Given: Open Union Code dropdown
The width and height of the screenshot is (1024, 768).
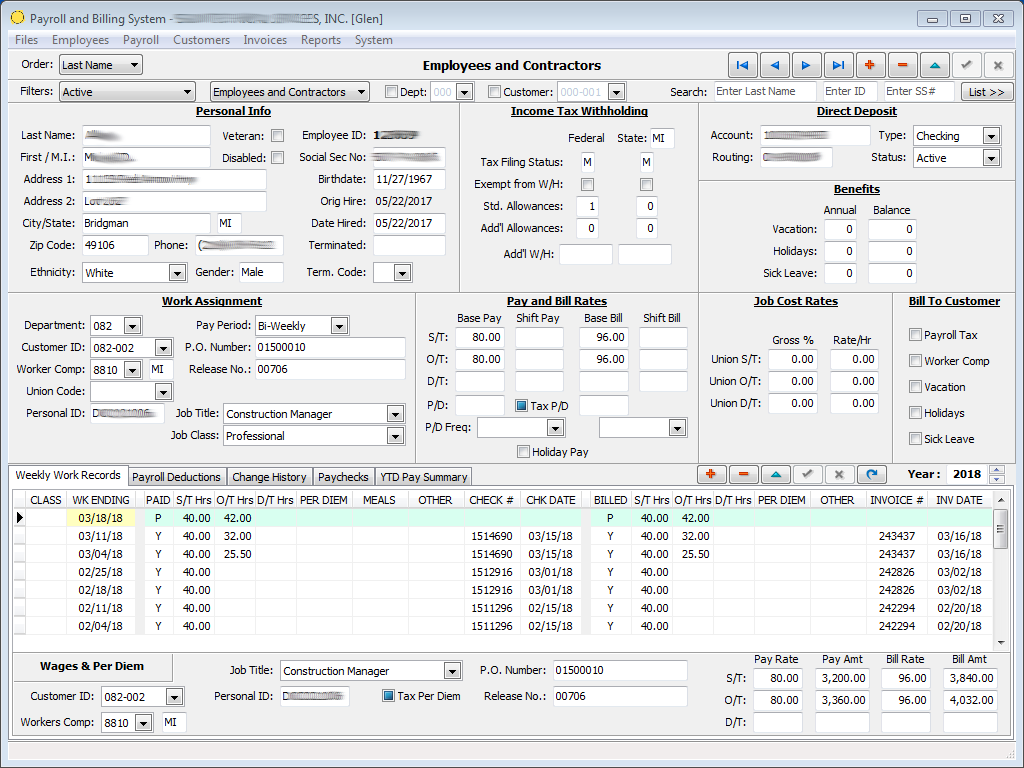Looking at the screenshot, I should (x=163, y=392).
